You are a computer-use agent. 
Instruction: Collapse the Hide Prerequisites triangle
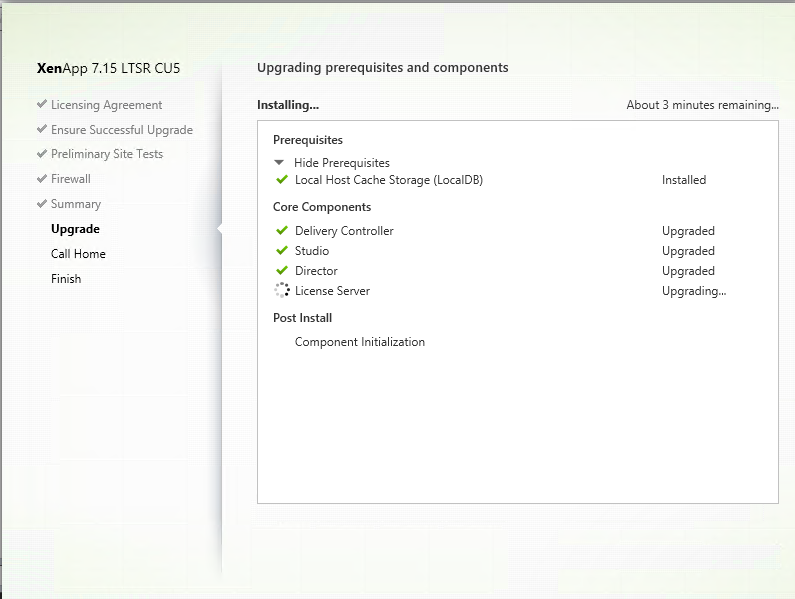click(x=279, y=163)
